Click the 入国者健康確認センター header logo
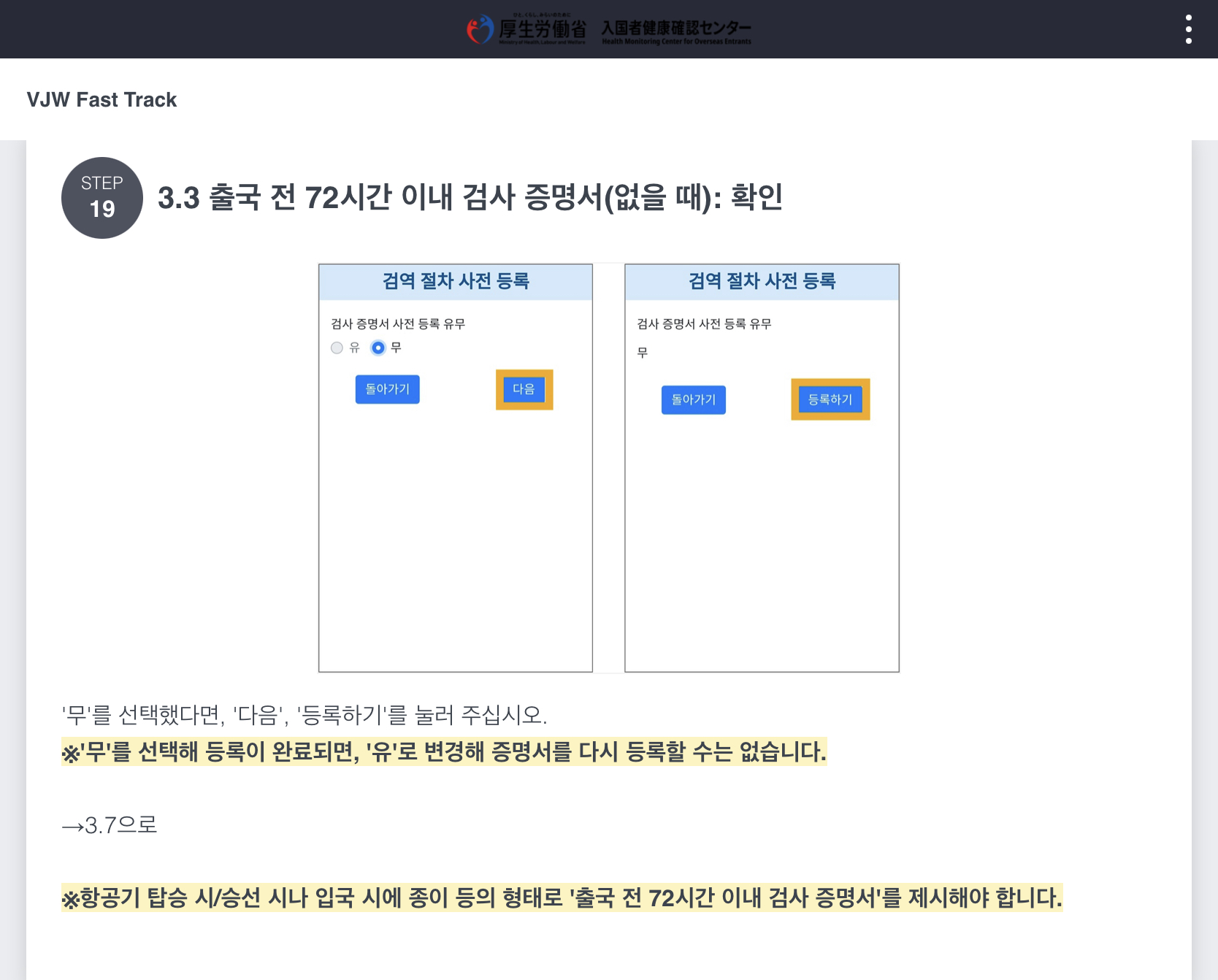This screenshot has width=1218, height=980. [x=675, y=29]
